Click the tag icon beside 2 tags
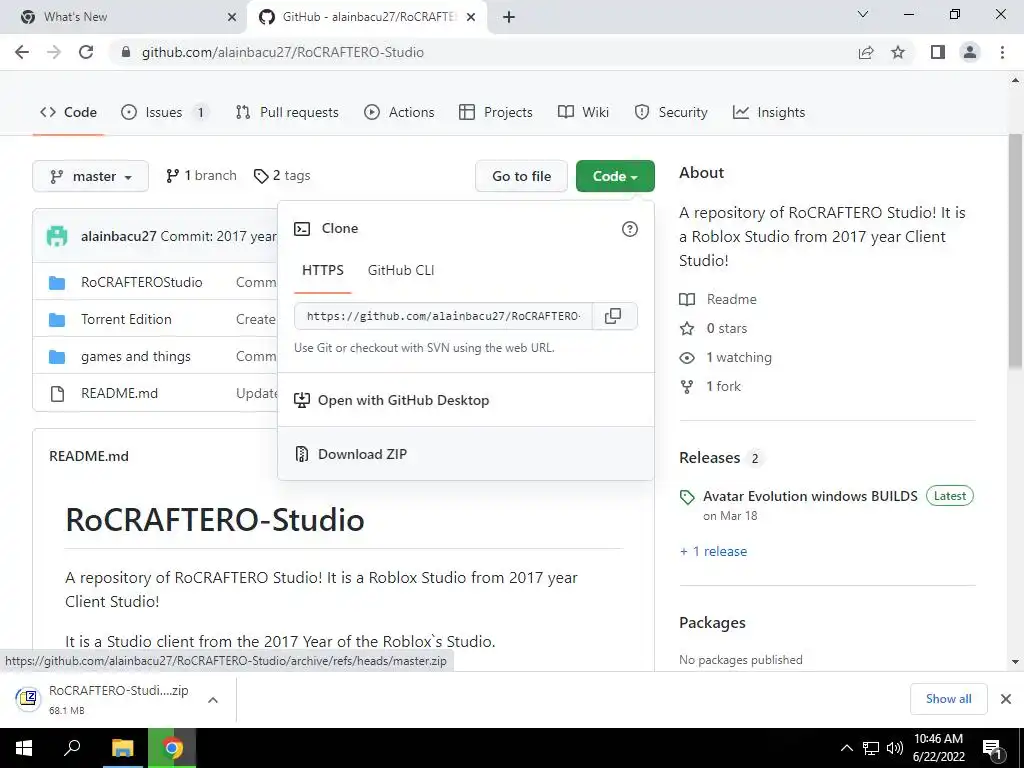1024x768 pixels. (x=261, y=176)
